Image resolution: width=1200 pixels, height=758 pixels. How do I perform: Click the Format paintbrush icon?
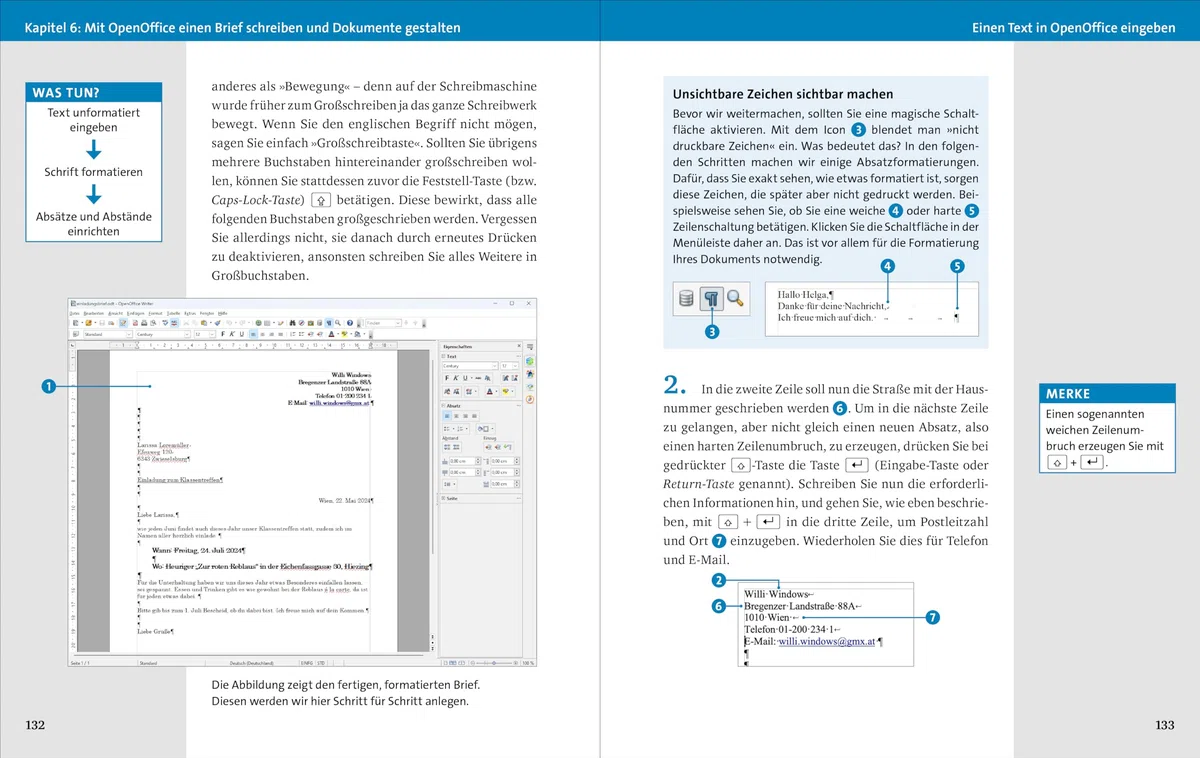[x=217, y=323]
